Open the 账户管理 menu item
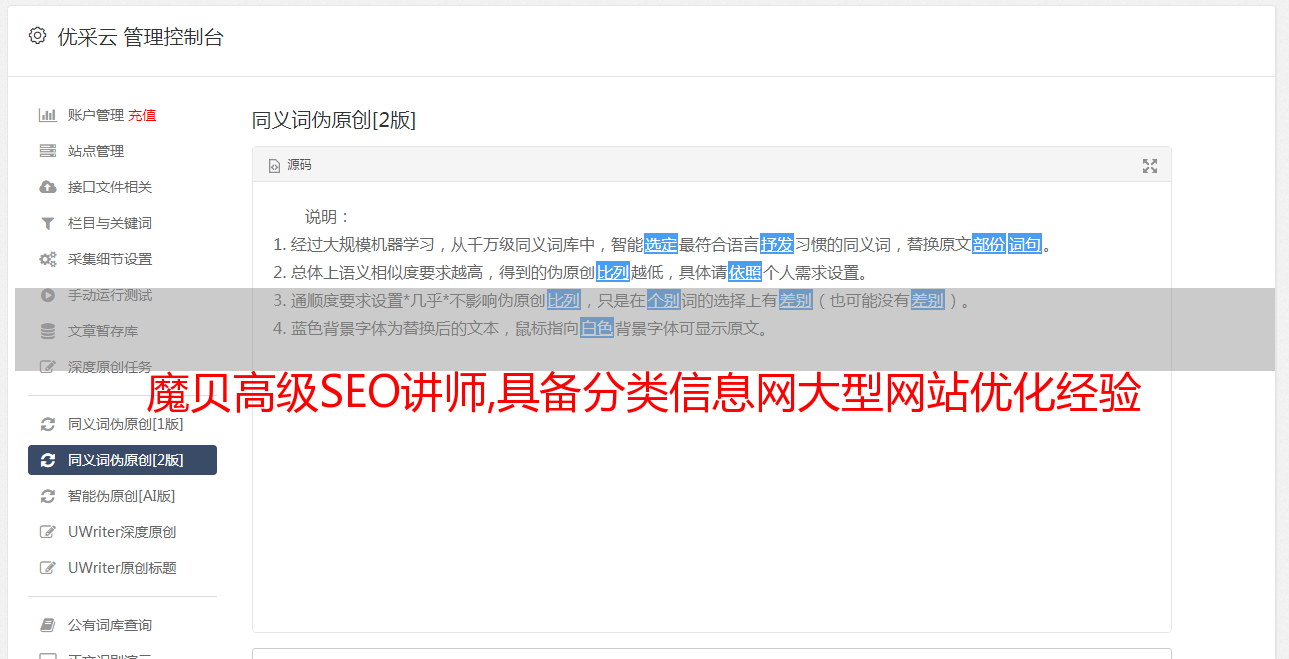The height and width of the screenshot is (659, 1289). click(96, 115)
